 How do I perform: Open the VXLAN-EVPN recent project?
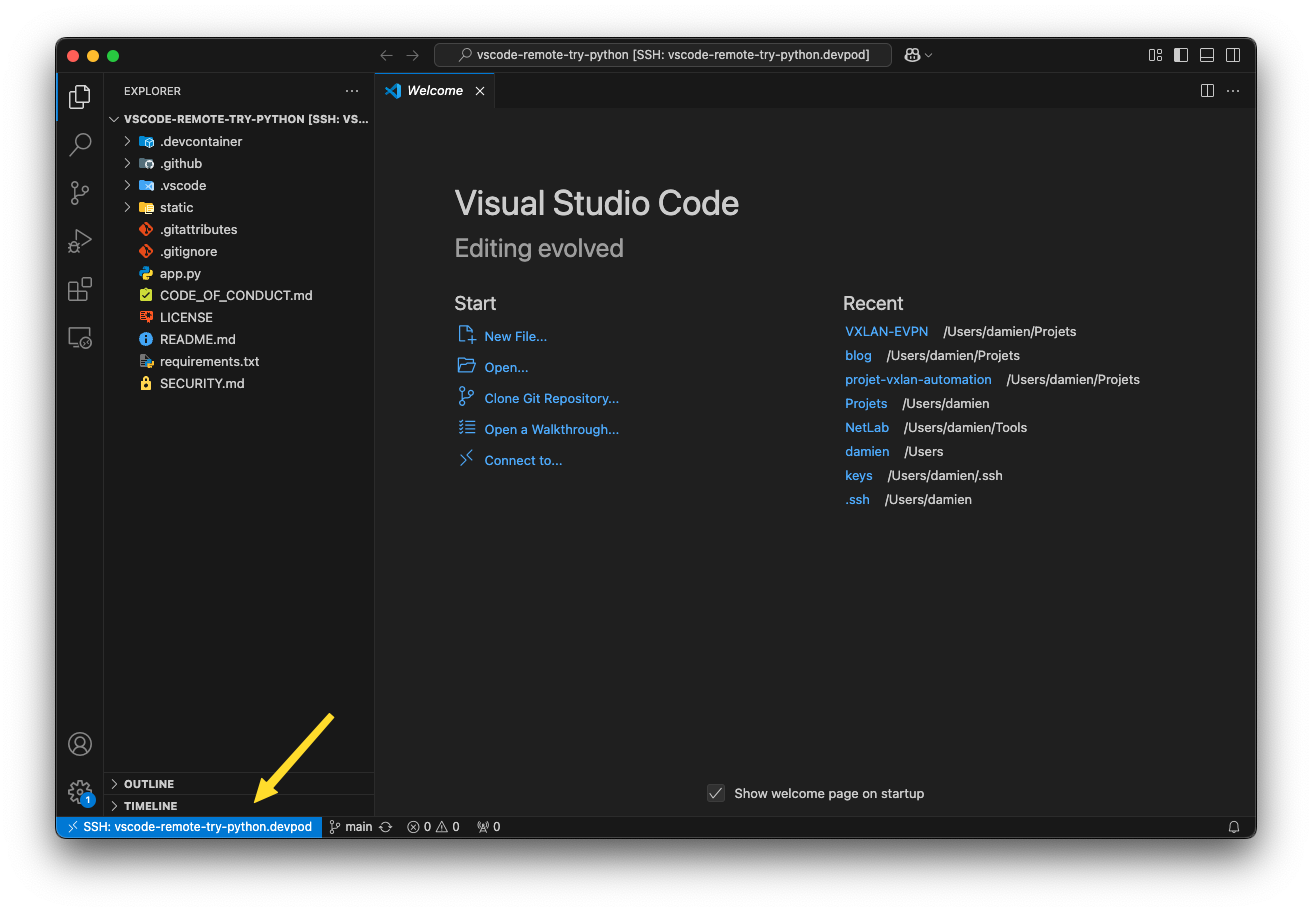pos(886,331)
